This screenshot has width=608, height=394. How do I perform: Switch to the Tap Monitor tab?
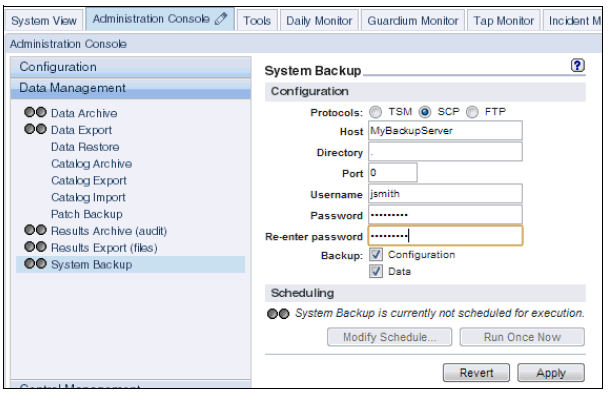pyautogui.click(x=503, y=20)
